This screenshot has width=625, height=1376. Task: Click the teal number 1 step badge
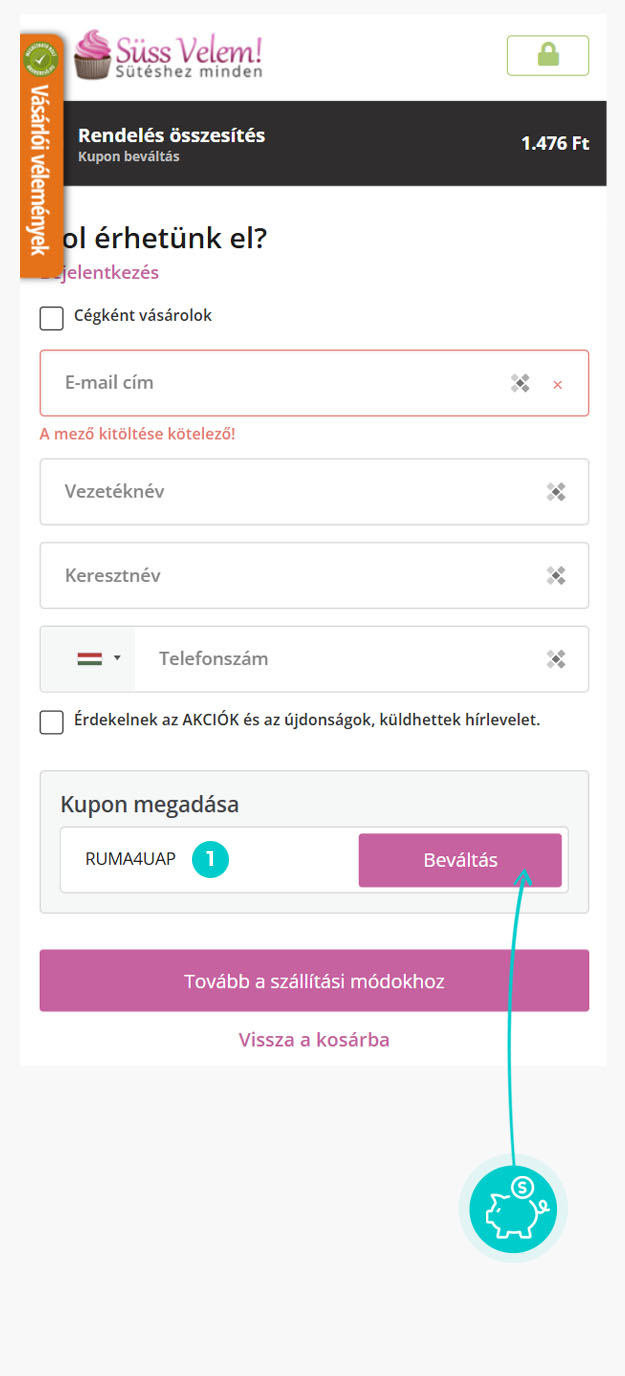click(211, 858)
